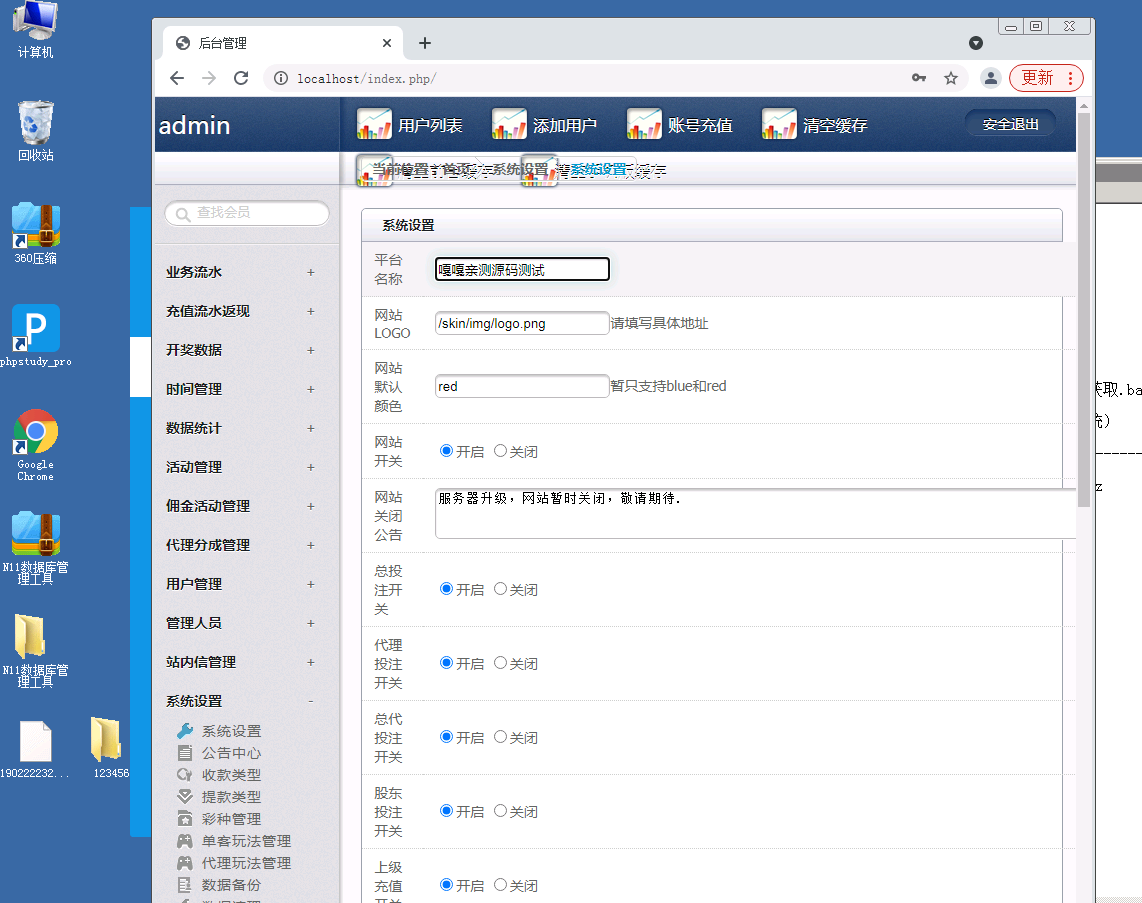Open 系统设置 wrench item in sidebar
This screenshot has width=1142, height=903.
click(230, 731)
